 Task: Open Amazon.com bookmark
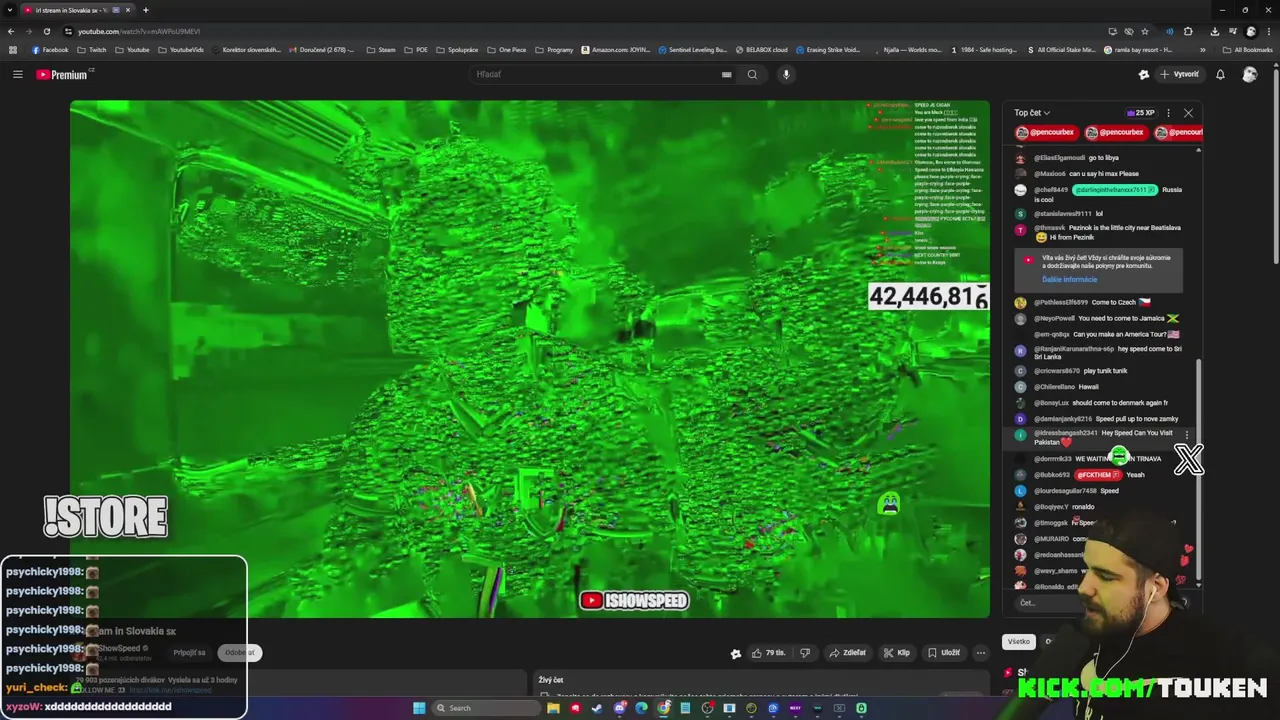tap(615, 50)
